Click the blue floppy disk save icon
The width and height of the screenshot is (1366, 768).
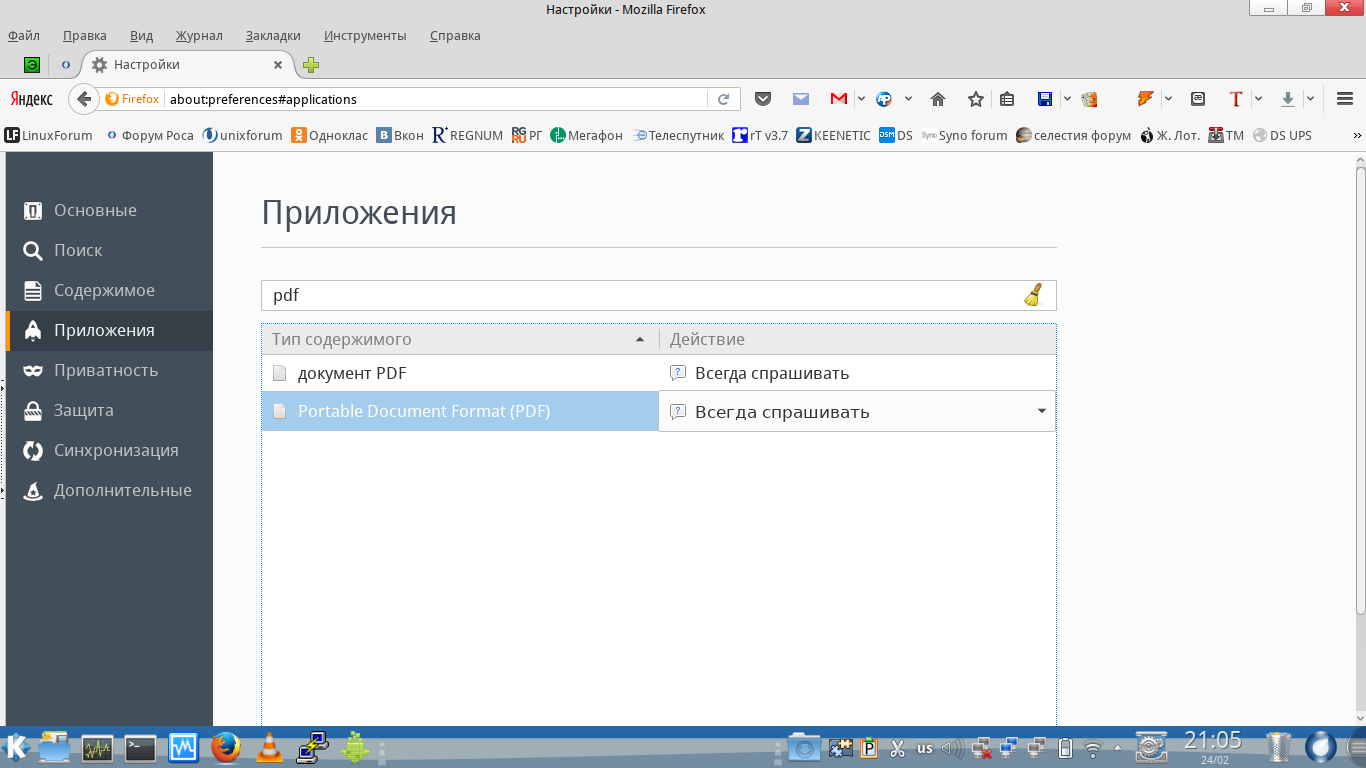[1045, 99]
